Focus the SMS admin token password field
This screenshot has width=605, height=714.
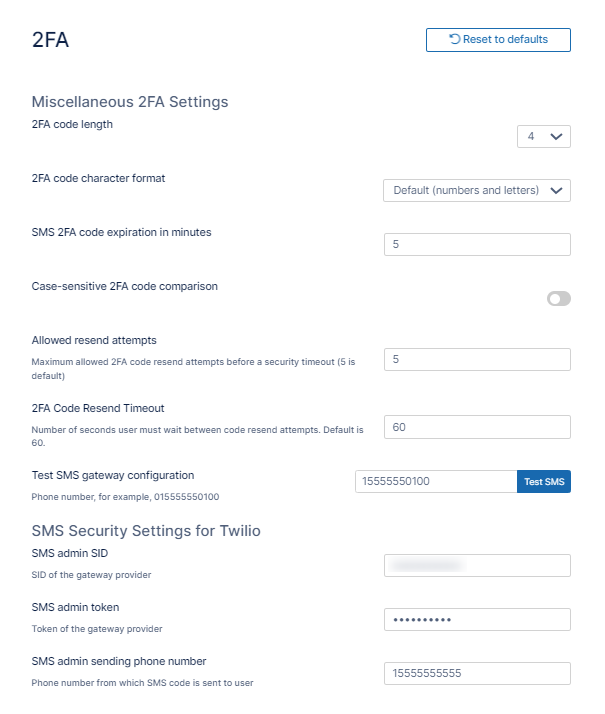tap(476, 620)
